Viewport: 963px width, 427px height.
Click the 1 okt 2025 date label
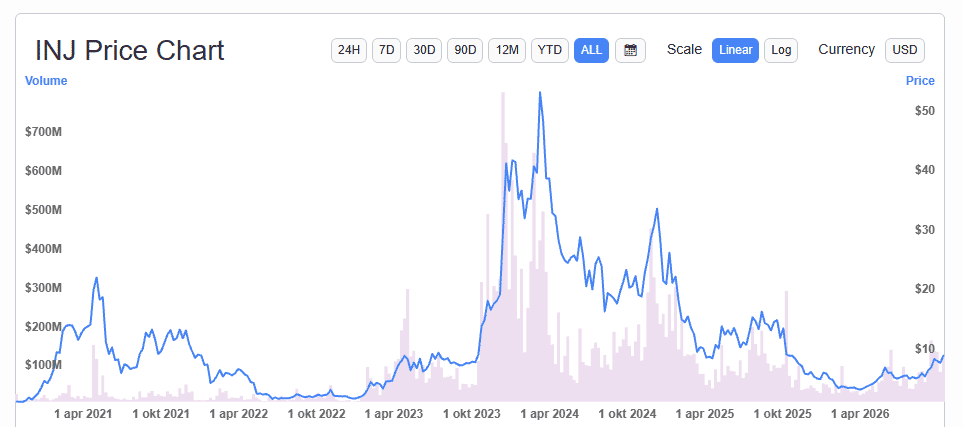[x=781, y=414]
